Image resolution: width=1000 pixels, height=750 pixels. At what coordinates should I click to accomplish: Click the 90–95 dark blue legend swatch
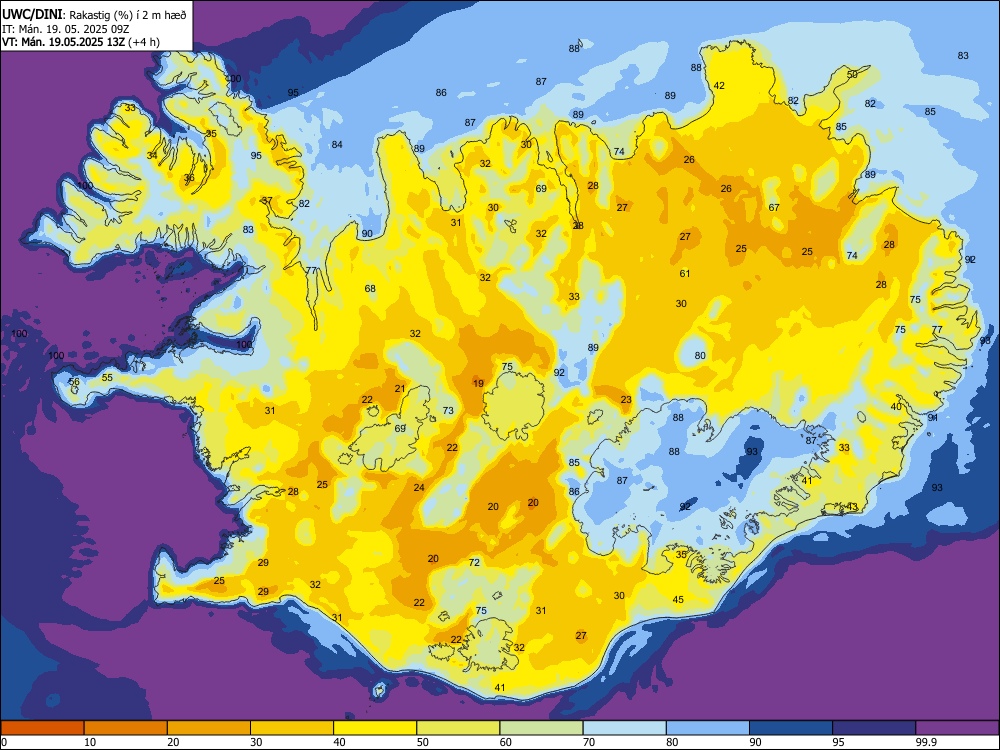click(791, 728)
